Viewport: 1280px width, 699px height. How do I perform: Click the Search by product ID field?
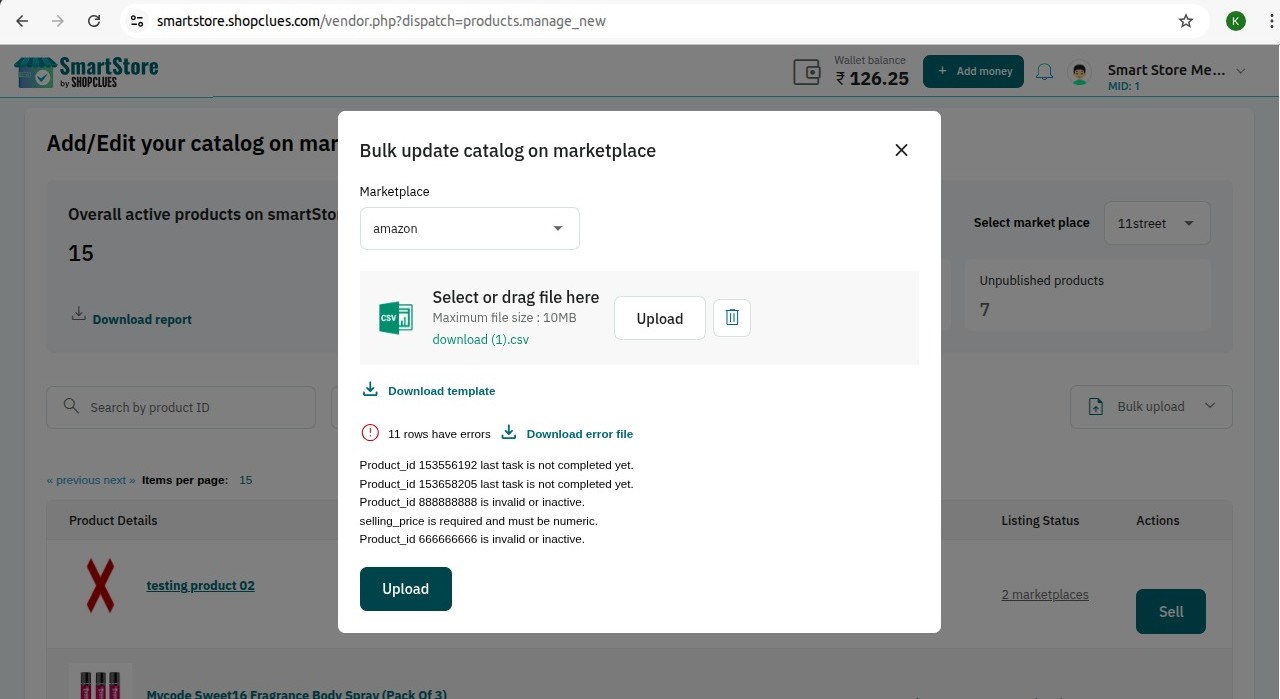[x=181, y=407]
